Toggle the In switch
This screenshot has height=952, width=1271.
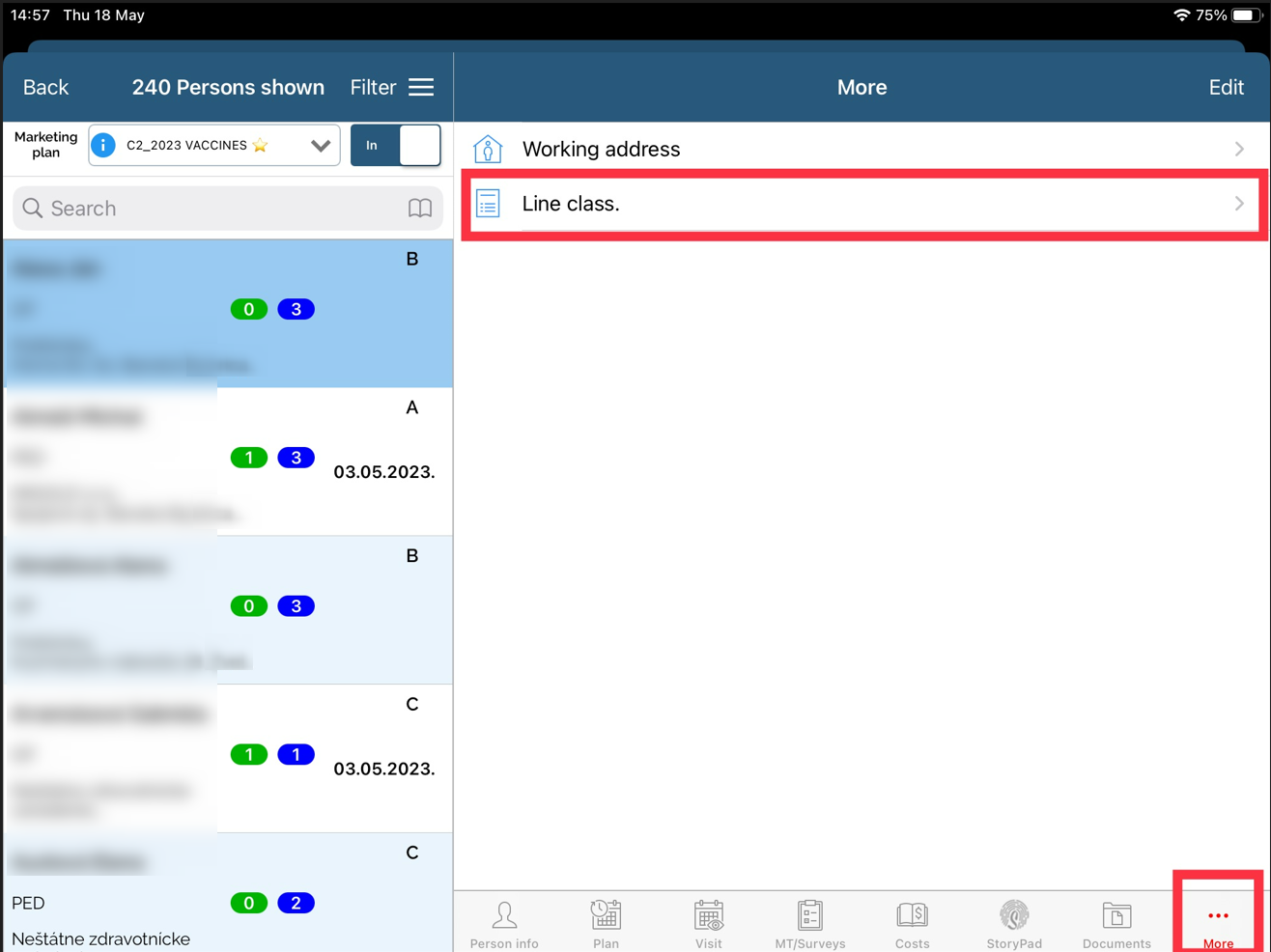396,146
